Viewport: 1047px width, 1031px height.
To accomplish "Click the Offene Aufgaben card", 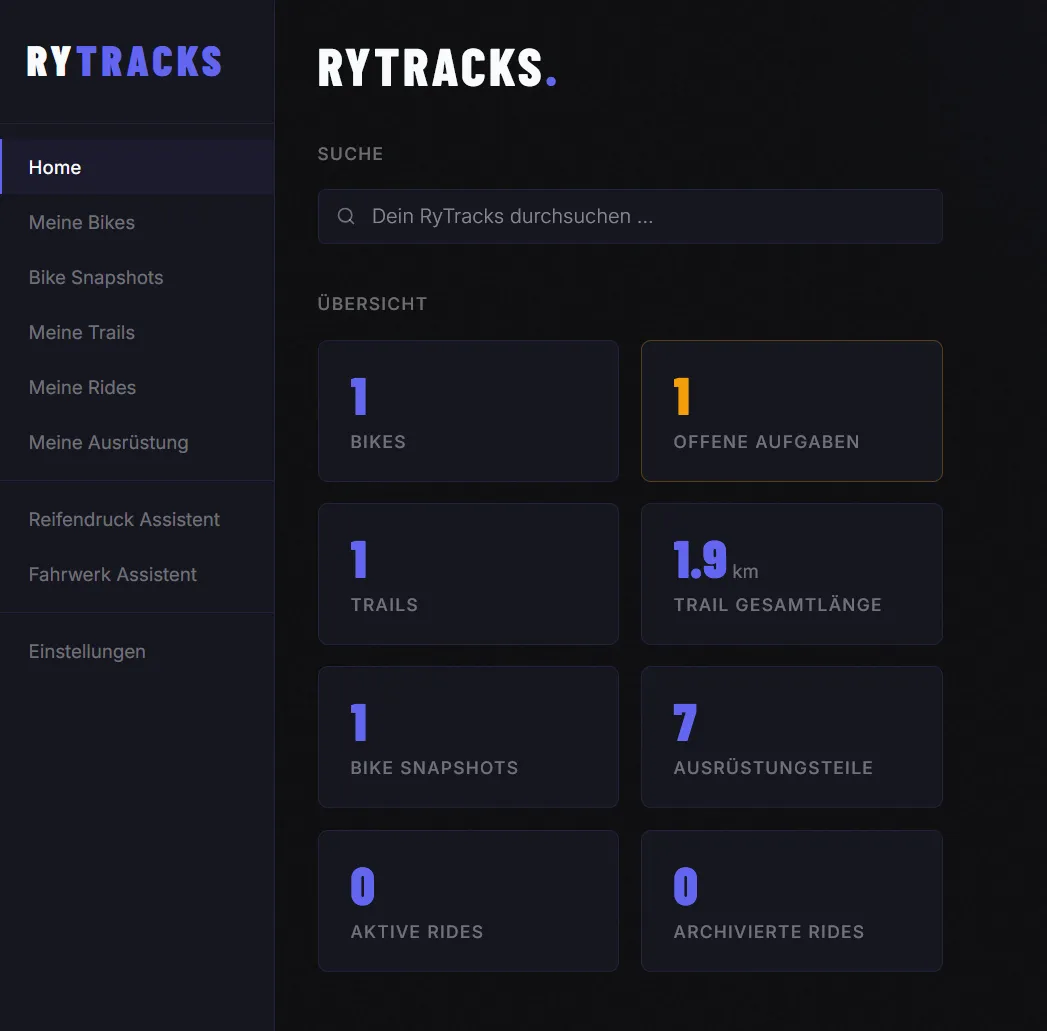I will click(791, 410).
